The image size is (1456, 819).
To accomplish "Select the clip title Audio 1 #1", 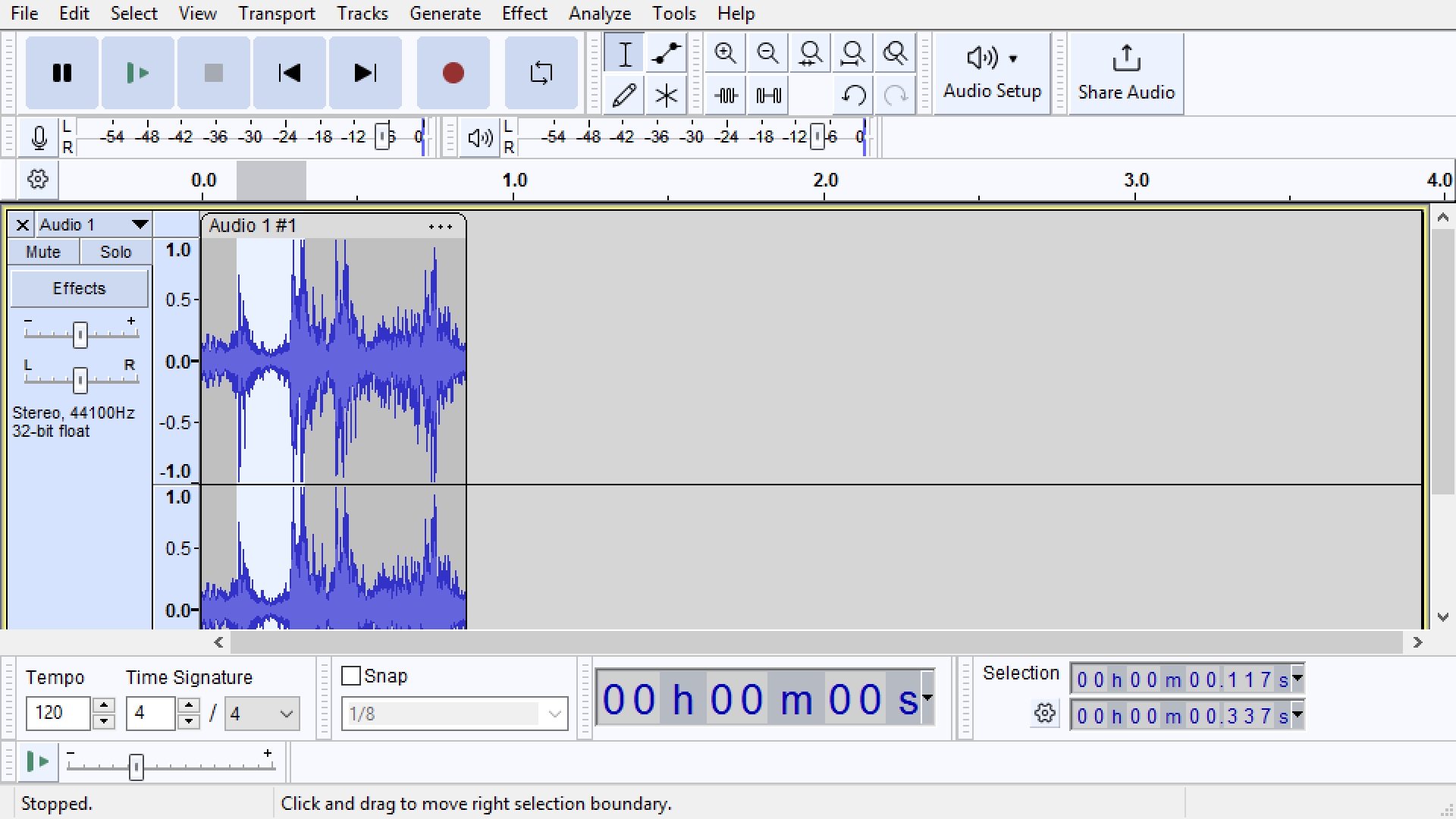I will [x=253, y=225].
